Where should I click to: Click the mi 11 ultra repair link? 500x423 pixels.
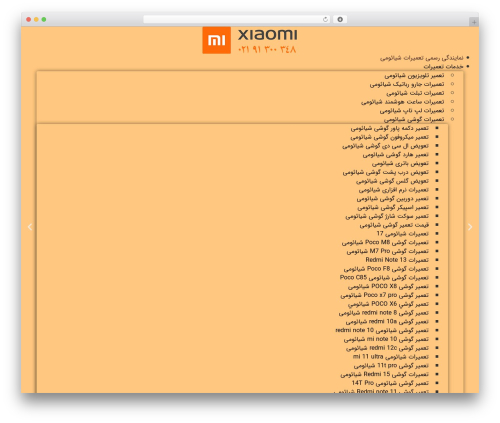391,357
